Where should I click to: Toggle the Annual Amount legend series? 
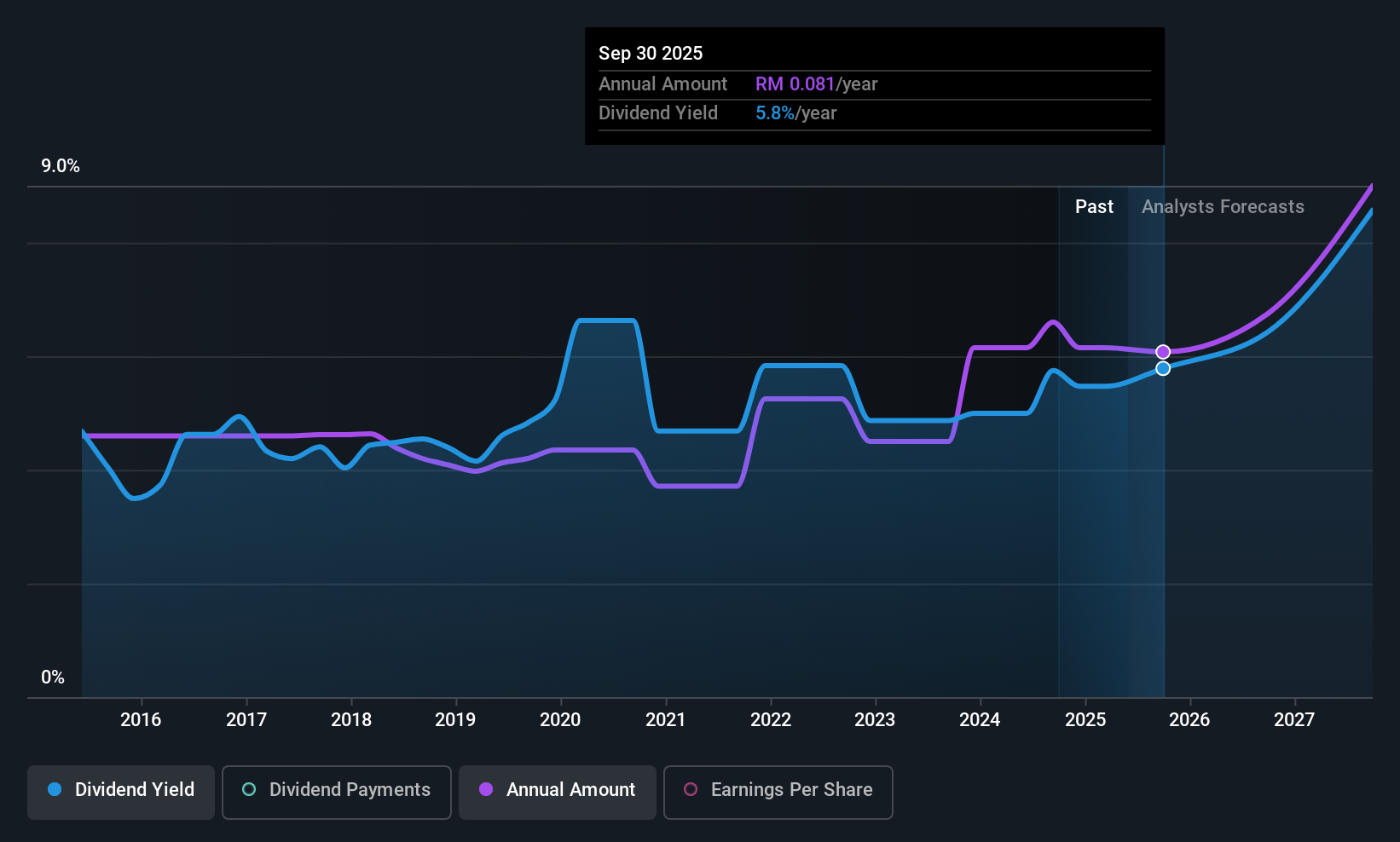pos(558,792)
